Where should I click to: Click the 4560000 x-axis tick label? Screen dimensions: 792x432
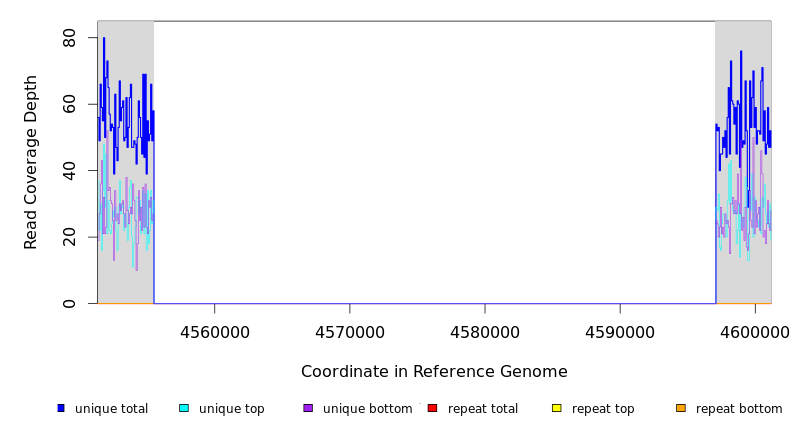pos(214,332)
